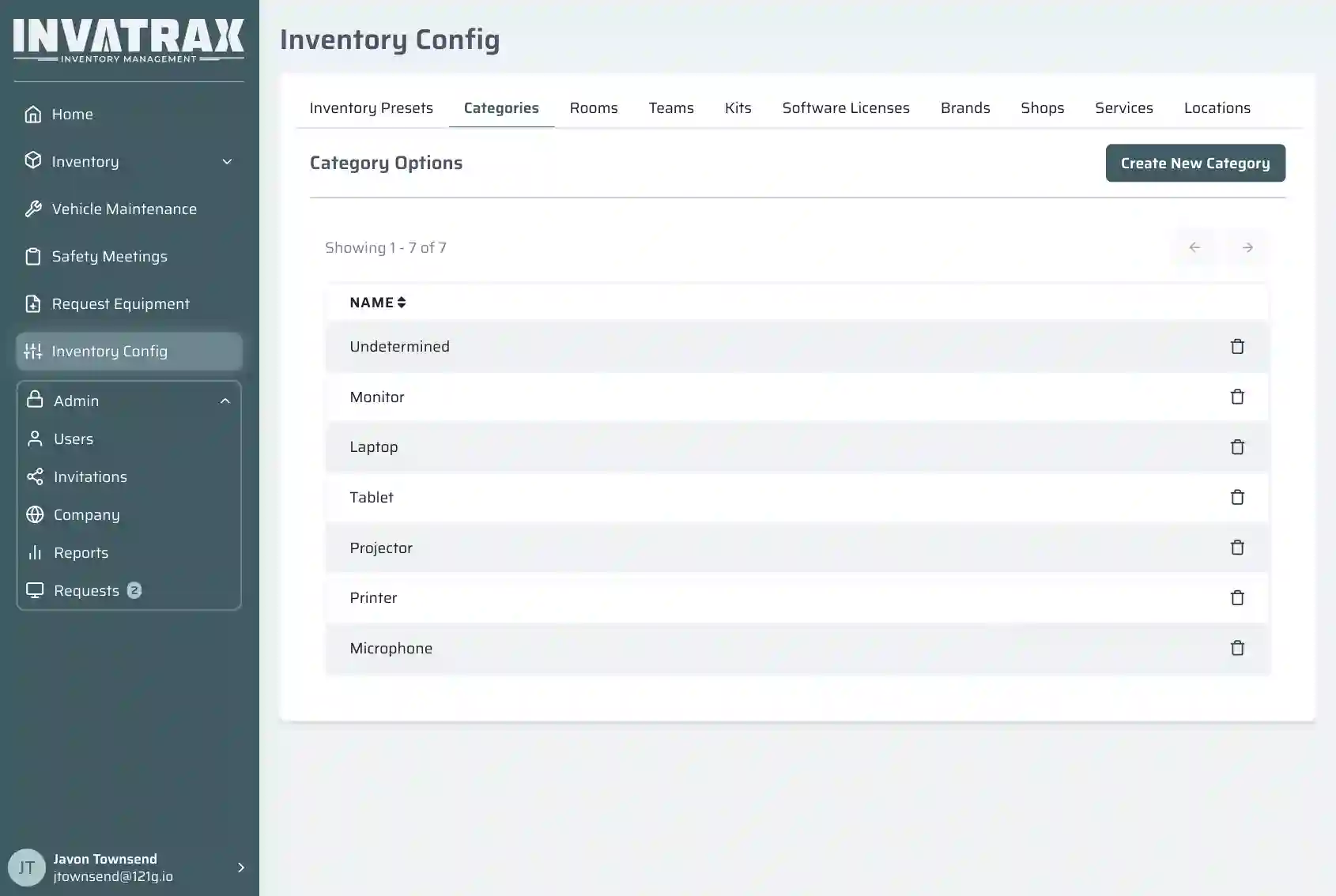This screenshot has height=896, width=1336.
Task: Select the Inventory box icon
Action: pyautogui.click(x=33, y=161)
